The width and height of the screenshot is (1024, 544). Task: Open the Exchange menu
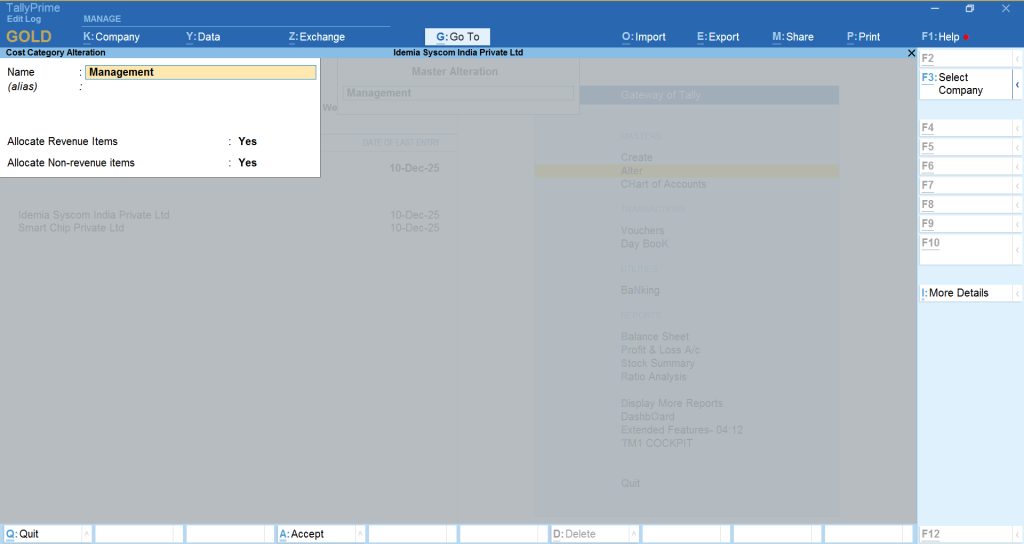[316, 37]
